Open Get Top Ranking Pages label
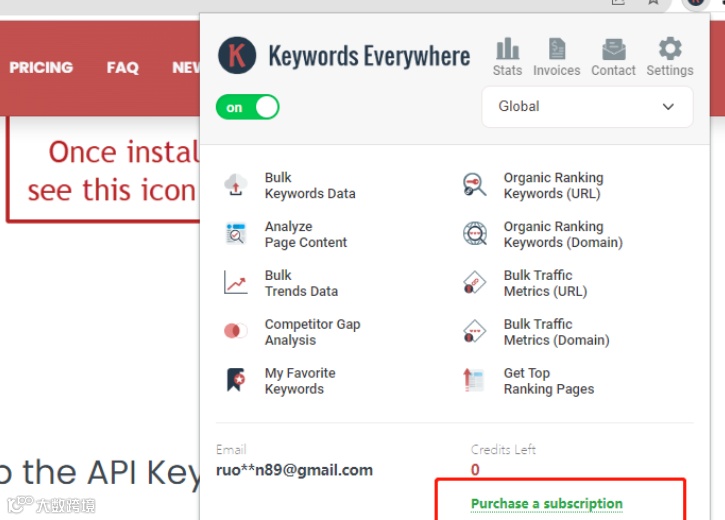The image size is (725, 520). pos(549,381)
